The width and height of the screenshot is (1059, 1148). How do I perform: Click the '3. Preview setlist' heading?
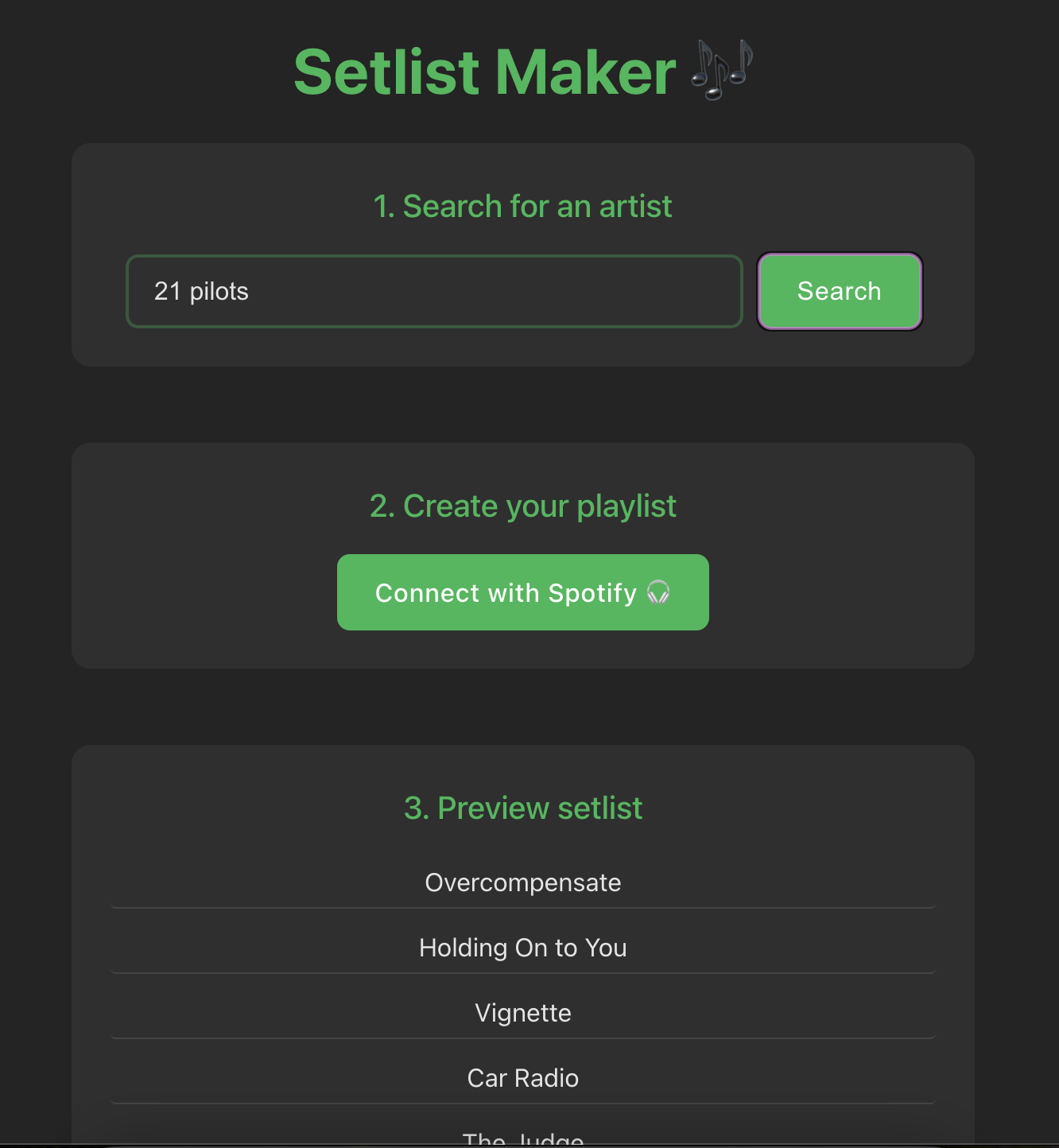pyautogui.click(x=522, y=808)
